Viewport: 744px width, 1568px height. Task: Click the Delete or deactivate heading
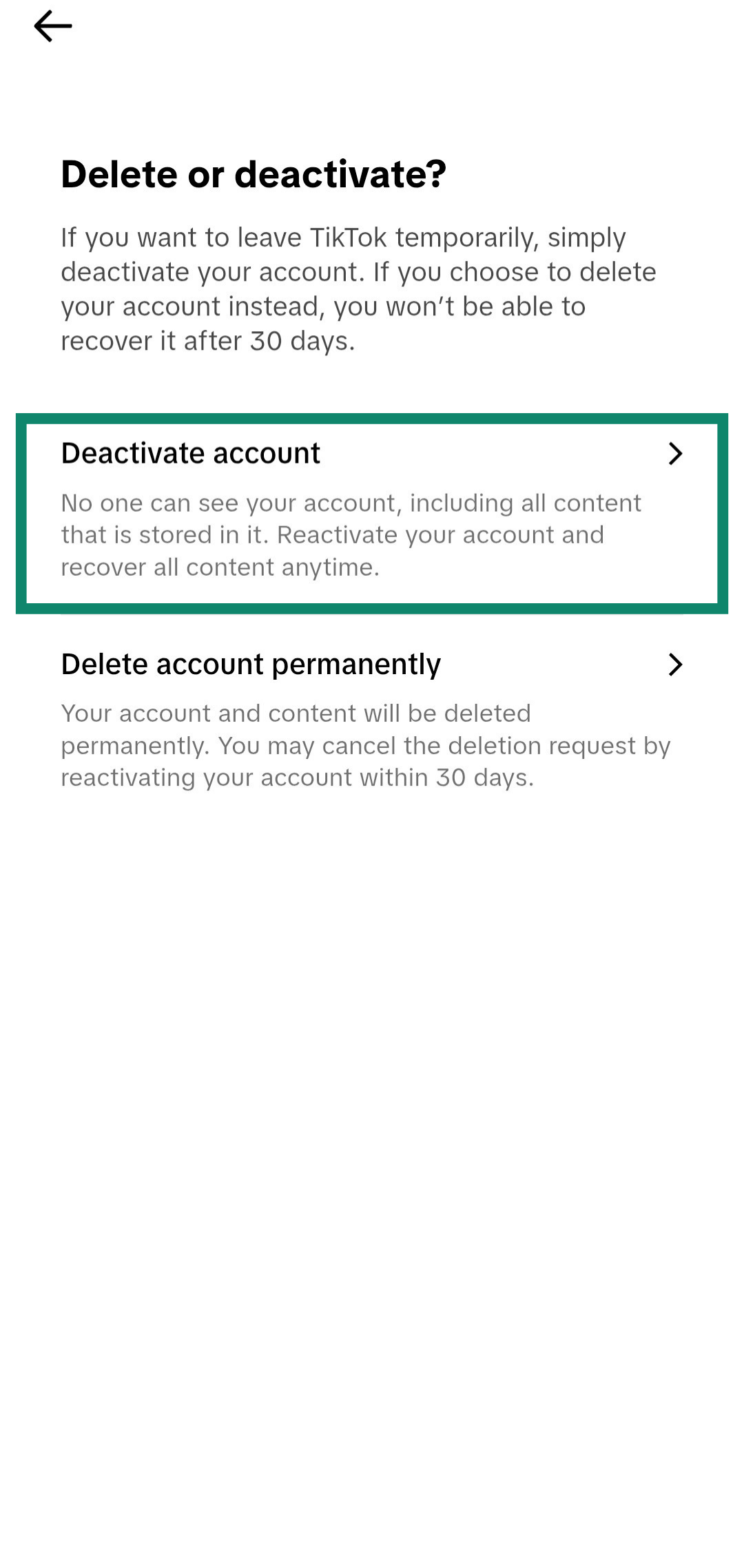tap(254, 174)
